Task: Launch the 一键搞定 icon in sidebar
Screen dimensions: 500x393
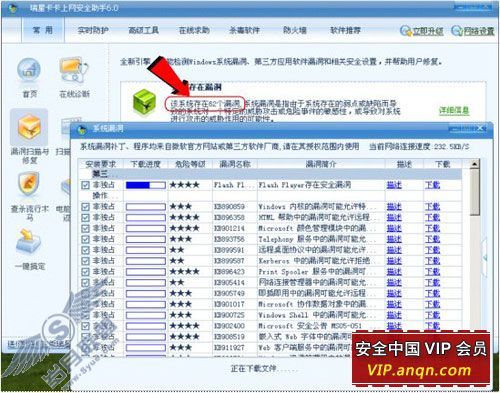Action: (29, 241)
